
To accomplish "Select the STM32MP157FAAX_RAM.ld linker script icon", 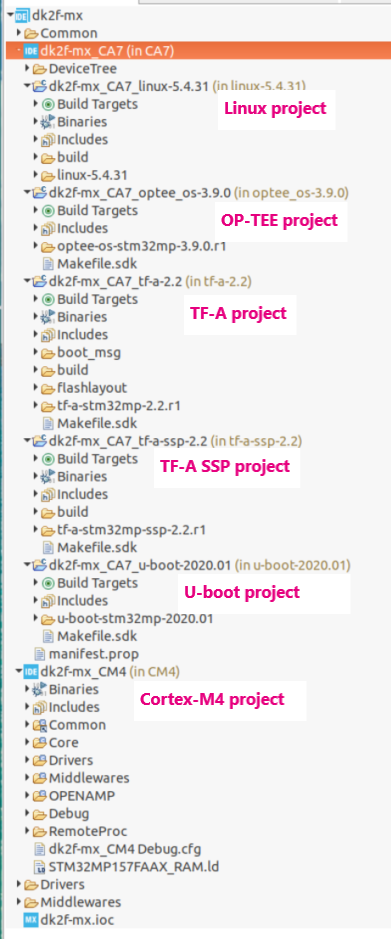I will click(x=40, y=867).
